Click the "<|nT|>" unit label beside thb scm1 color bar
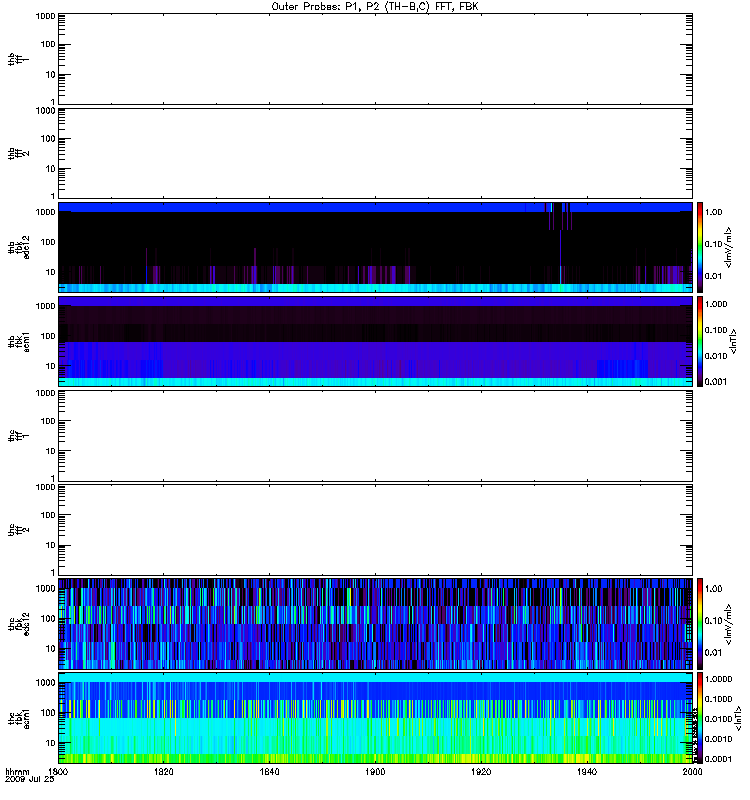This screenshot has width=750, height=800. pos(734,341)
